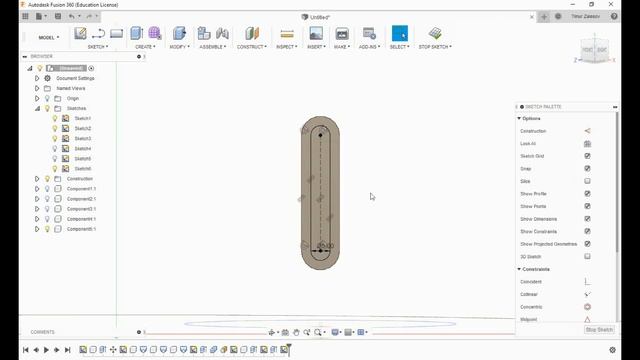The width and height of the screenshot is (640, 360).
Task: Click the Pan hand icon
Action: [x=296, y=332]
